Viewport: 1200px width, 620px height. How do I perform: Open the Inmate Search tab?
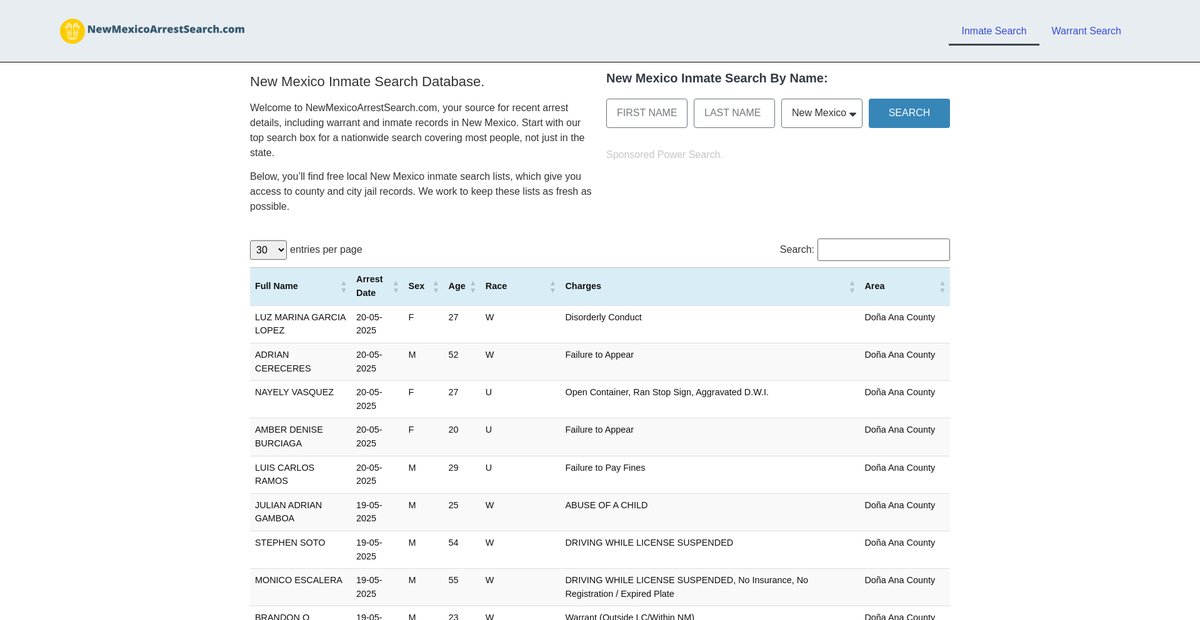pos(993,31)
